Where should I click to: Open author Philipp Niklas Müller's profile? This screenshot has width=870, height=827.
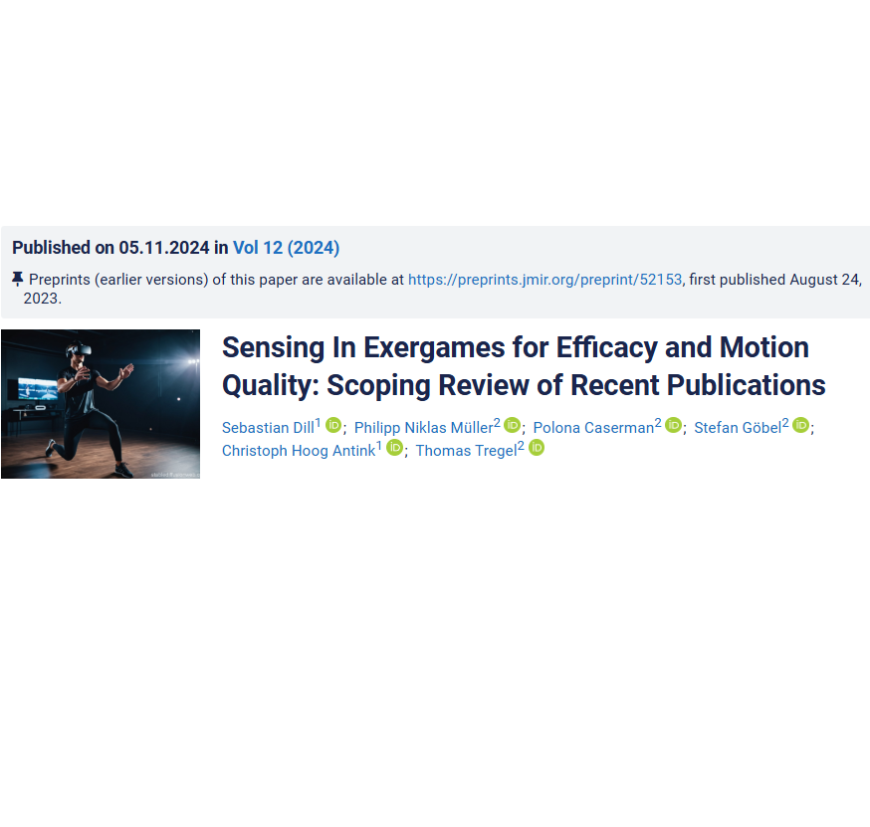pos(423,428)
